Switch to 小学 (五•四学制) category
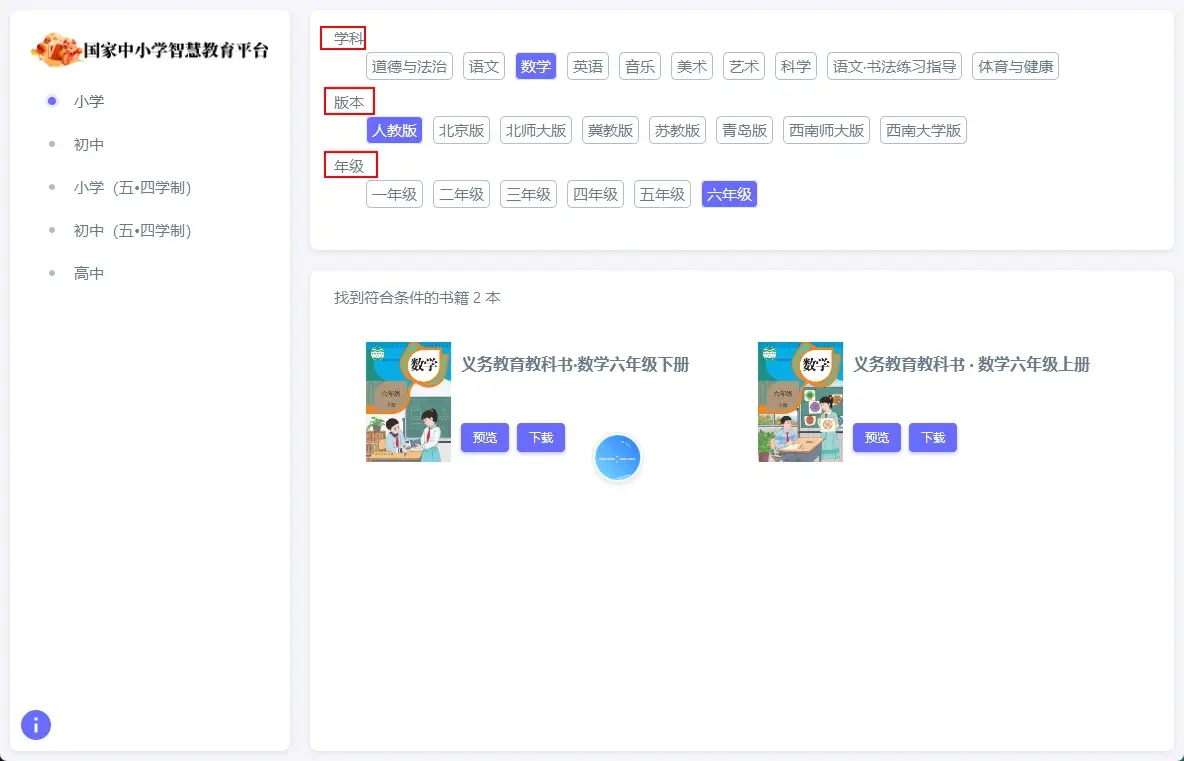The image size is (1184, 761). click(131, 187)
